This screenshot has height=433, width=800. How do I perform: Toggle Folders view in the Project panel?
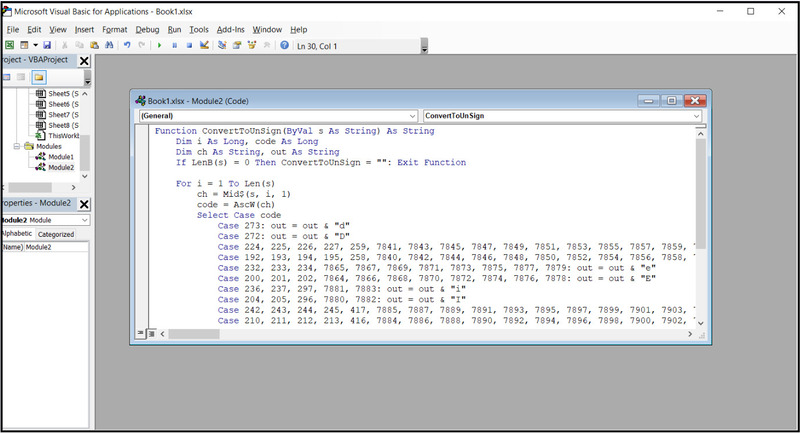pyautogui.click(x=39, y=77)
